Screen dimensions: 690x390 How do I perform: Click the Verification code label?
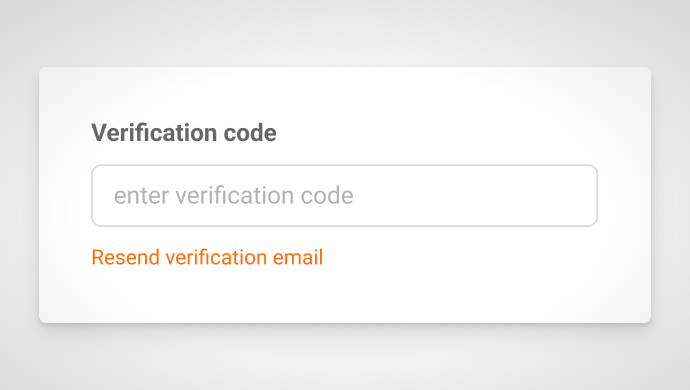click(x=184, y=132)
